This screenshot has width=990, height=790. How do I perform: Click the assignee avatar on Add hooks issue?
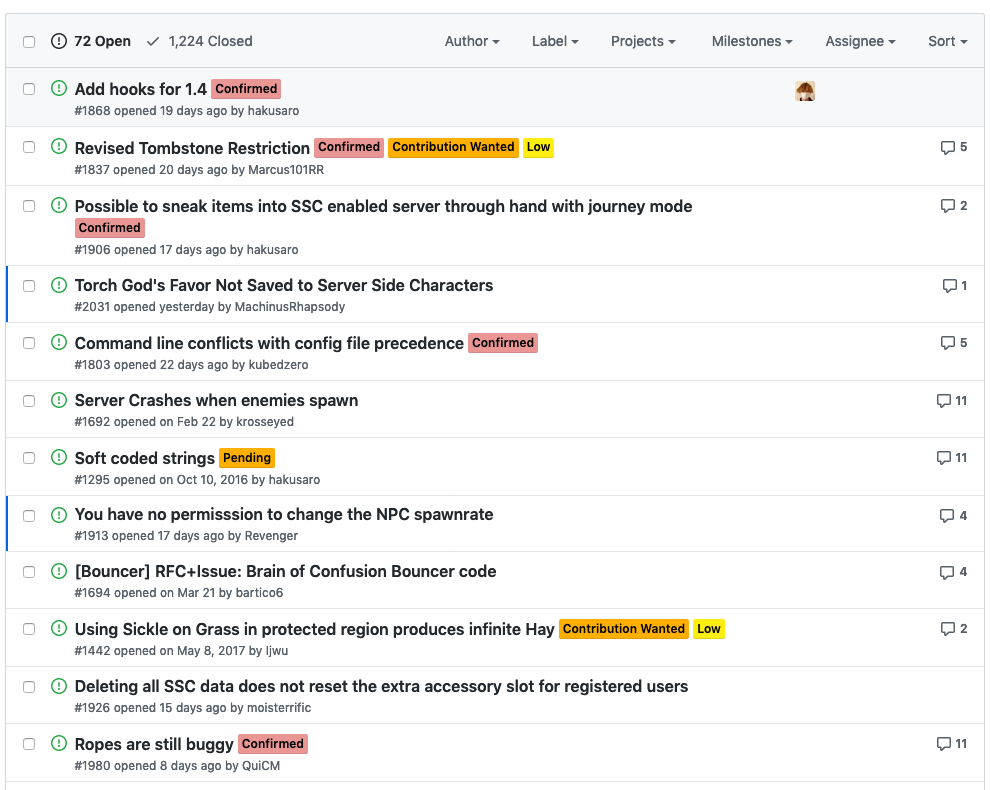(805, 90)
